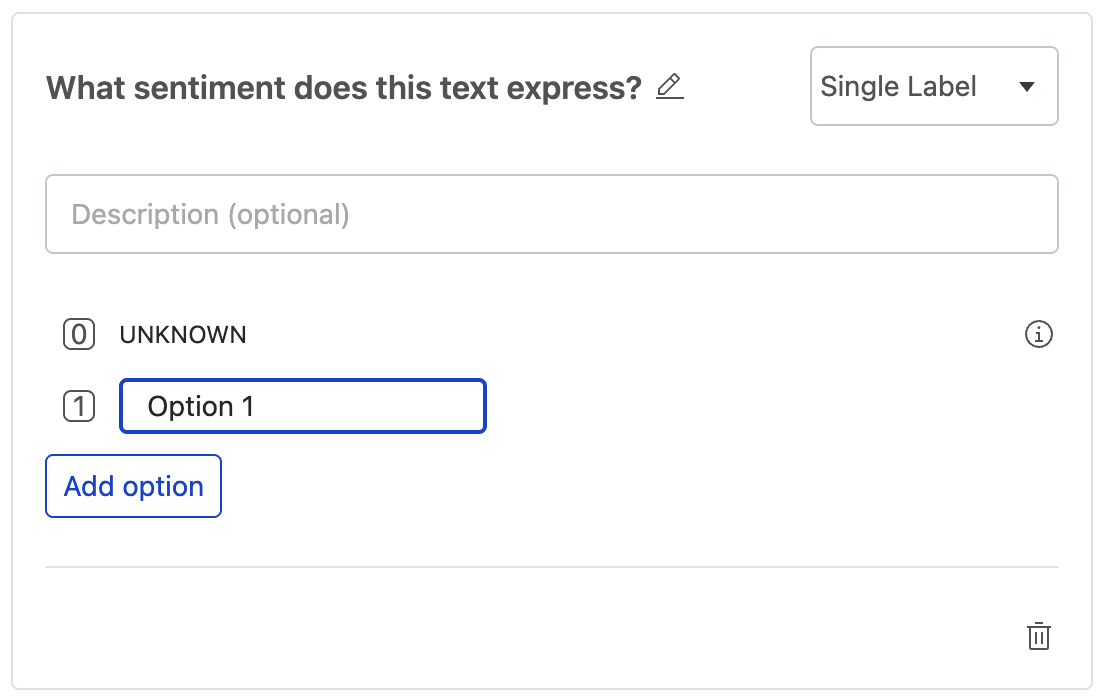The width and height of the screenshot is (1106, 700).
Task: Click inside the Option 1 text field
Action: click(x=300, y=406)
